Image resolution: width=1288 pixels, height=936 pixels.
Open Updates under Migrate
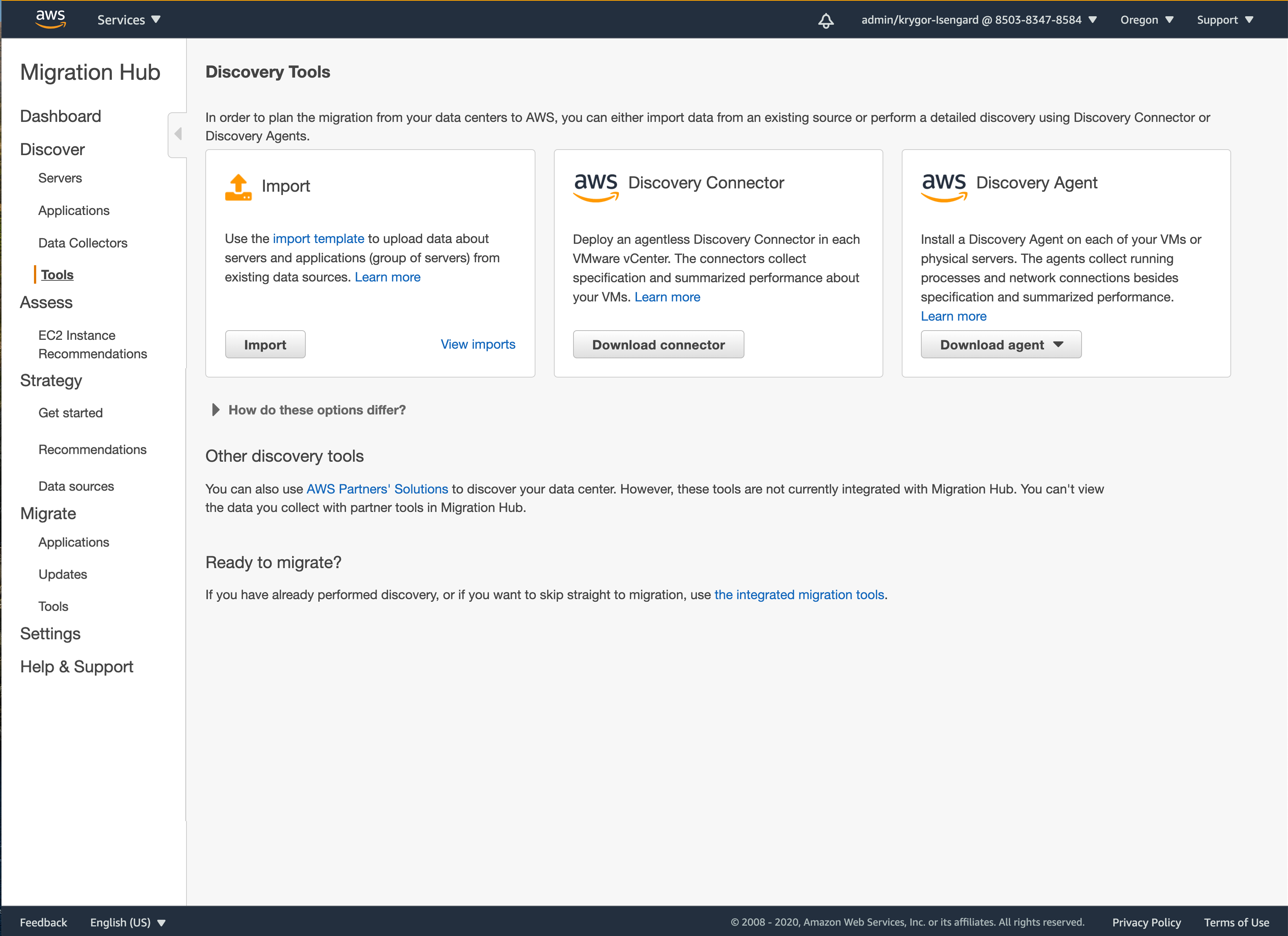63,574
